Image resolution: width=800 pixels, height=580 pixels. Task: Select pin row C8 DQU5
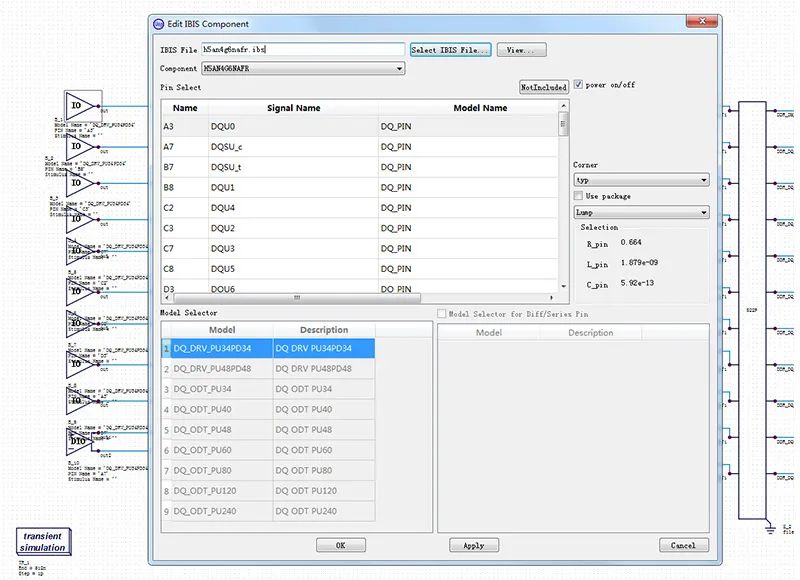click(x=360, y=269)
